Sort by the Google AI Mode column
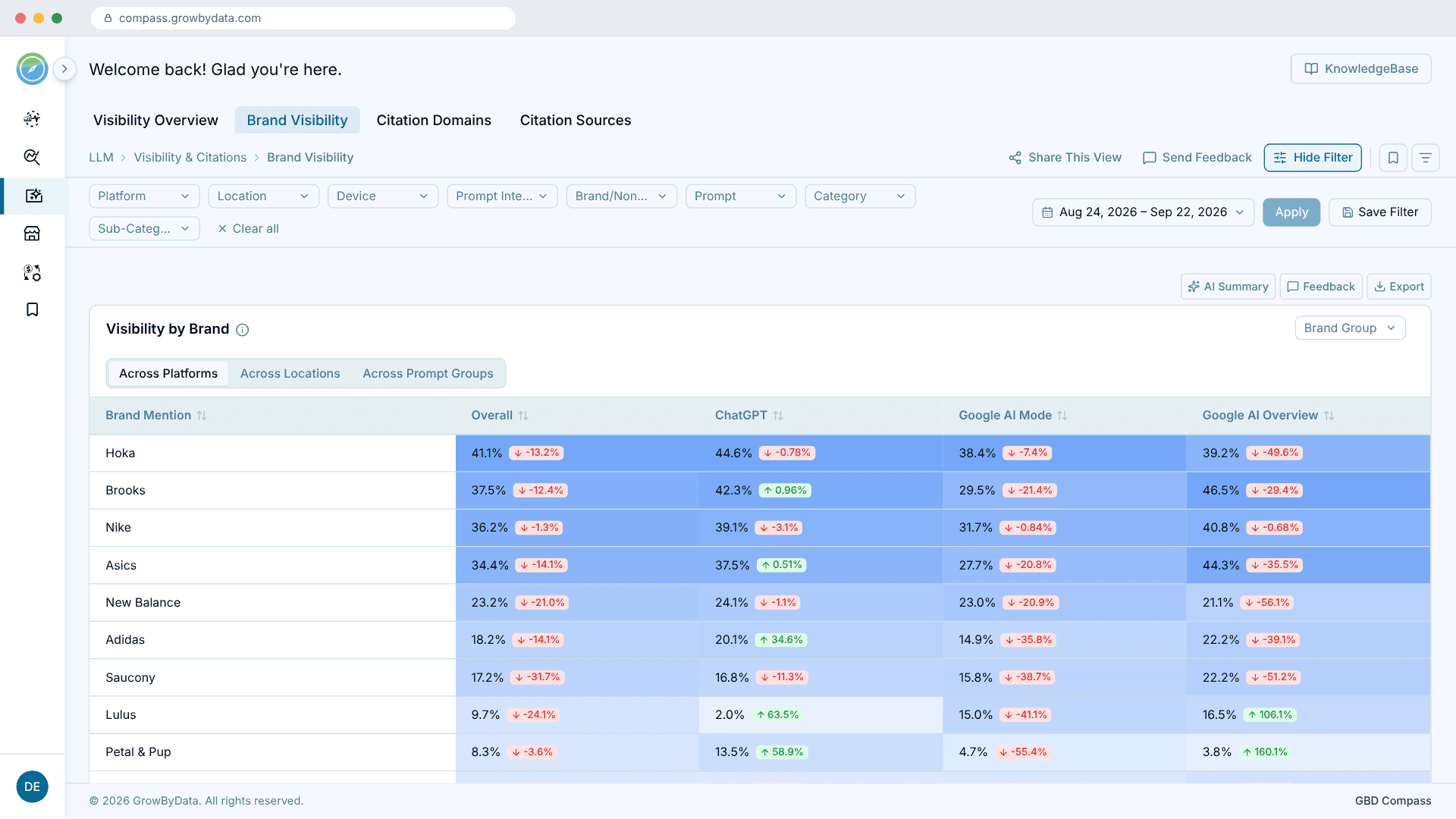 tap(1062, 416)
